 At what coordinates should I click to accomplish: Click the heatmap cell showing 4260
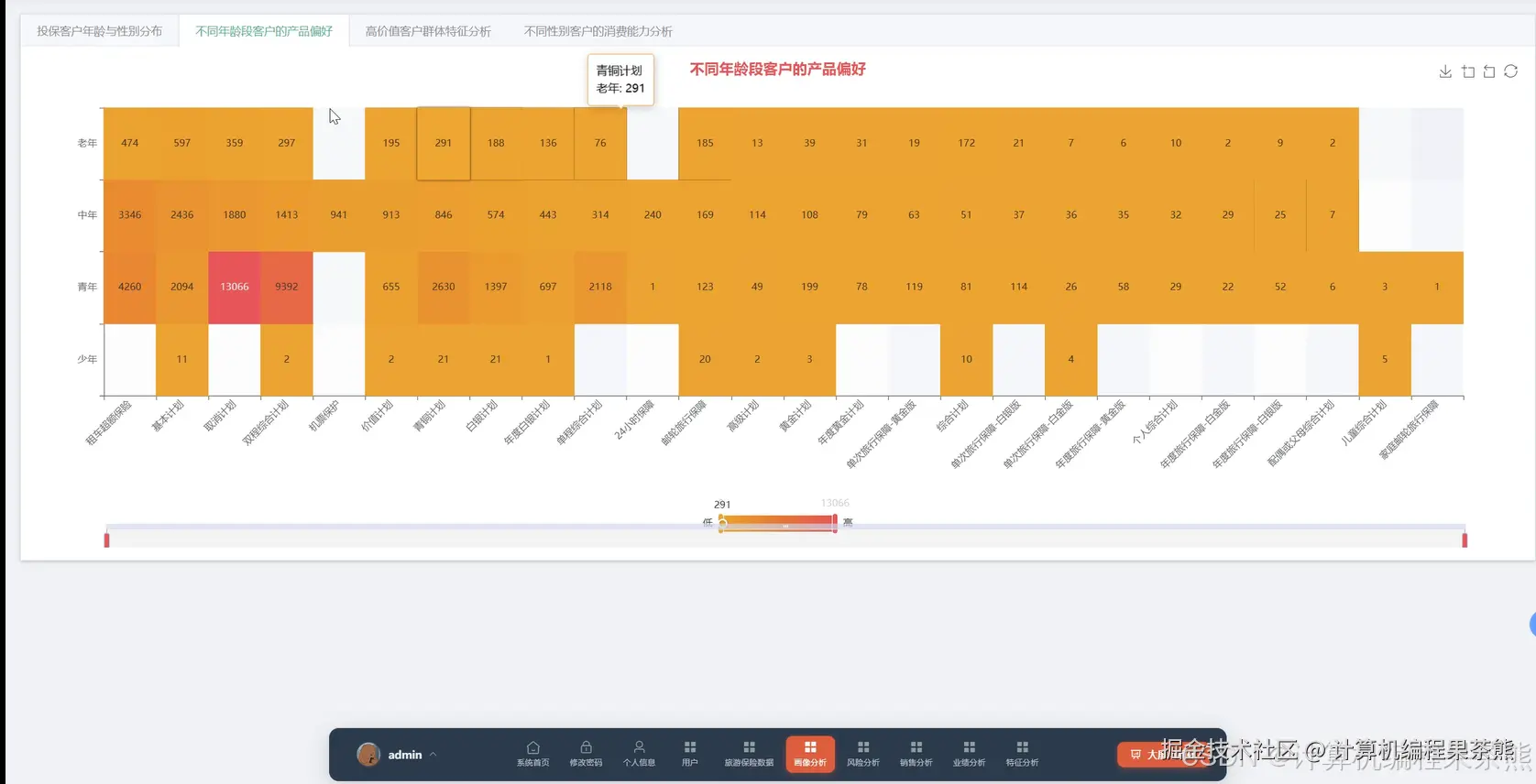[x=130, y=288]
